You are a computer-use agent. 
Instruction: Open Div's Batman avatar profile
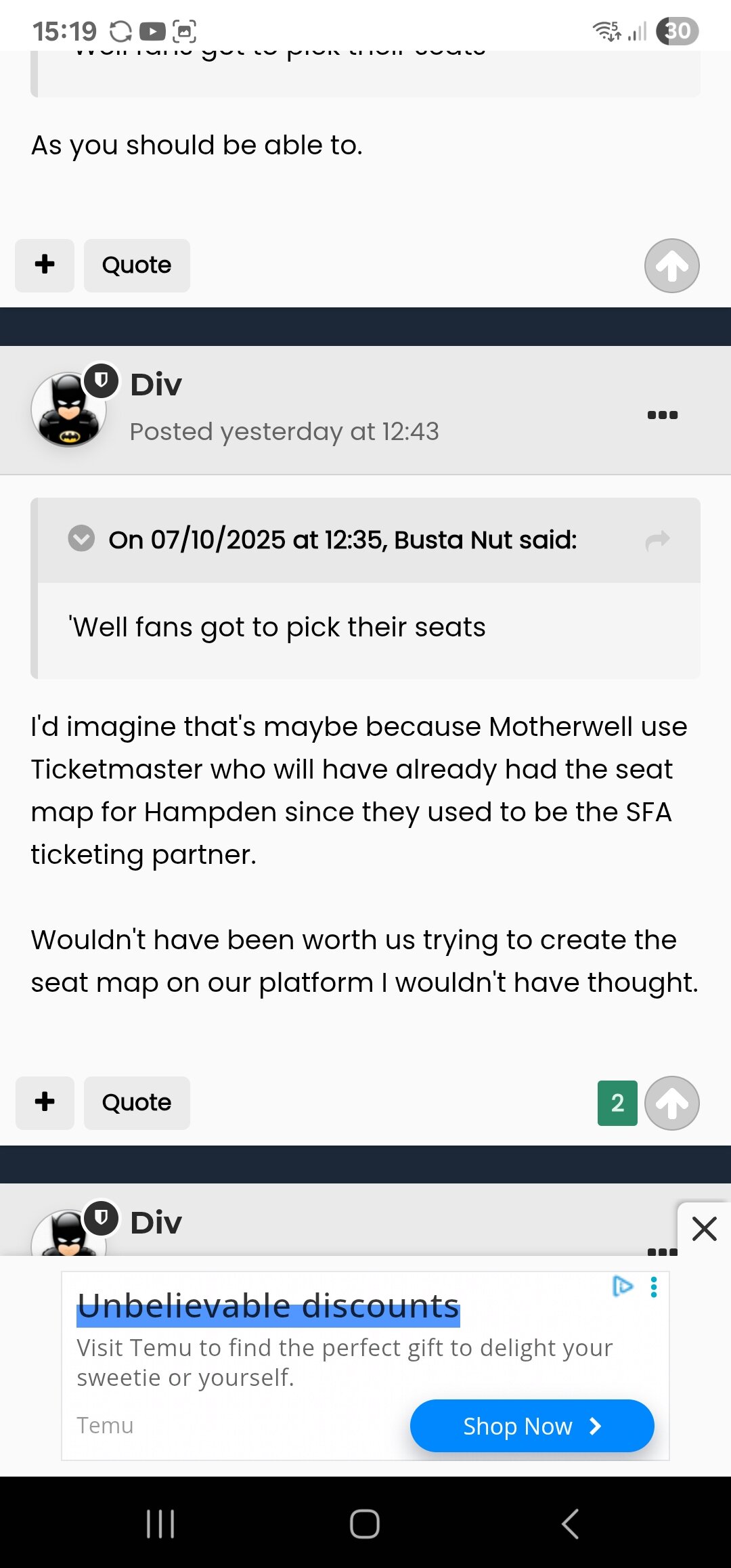[68, 410]
